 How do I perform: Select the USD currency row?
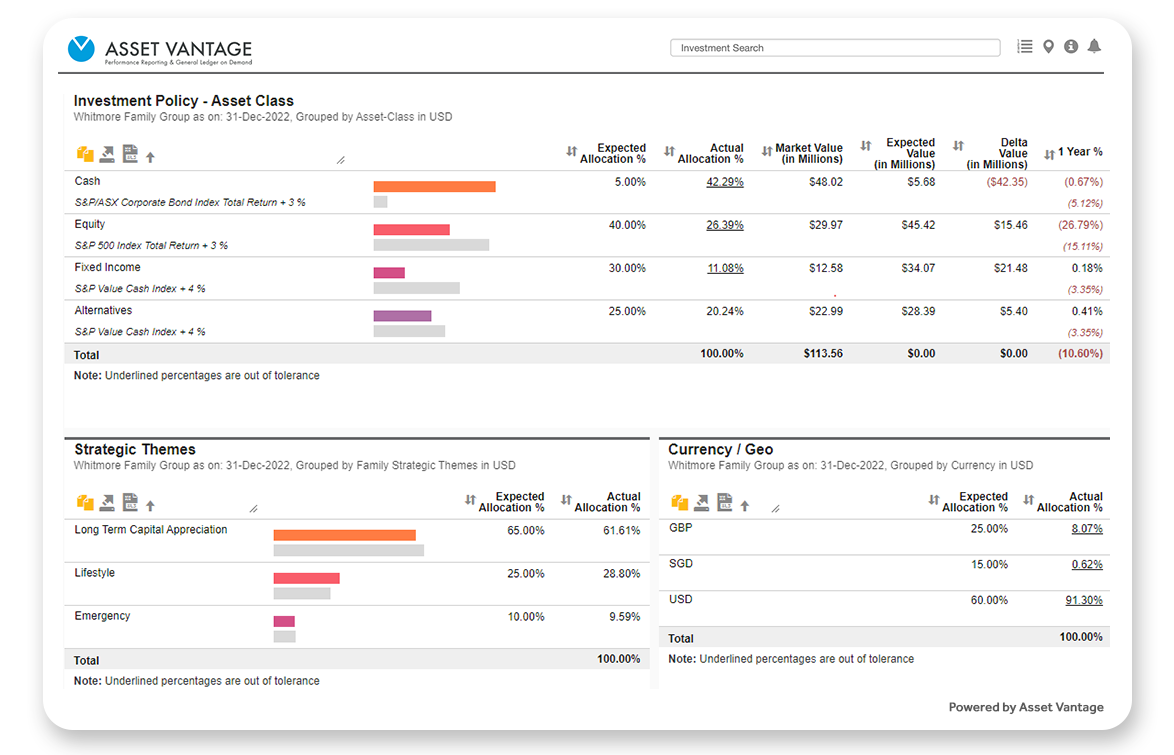[884, 609]
